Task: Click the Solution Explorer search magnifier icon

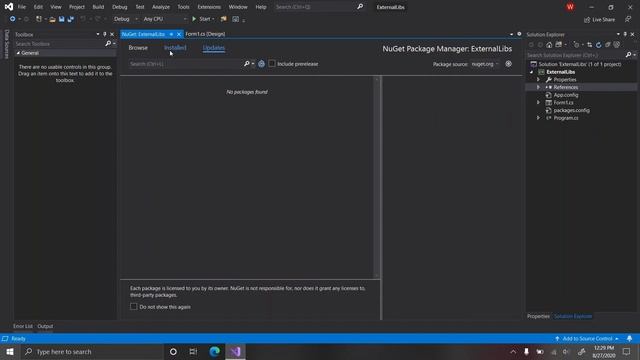Action: point(629,55)
